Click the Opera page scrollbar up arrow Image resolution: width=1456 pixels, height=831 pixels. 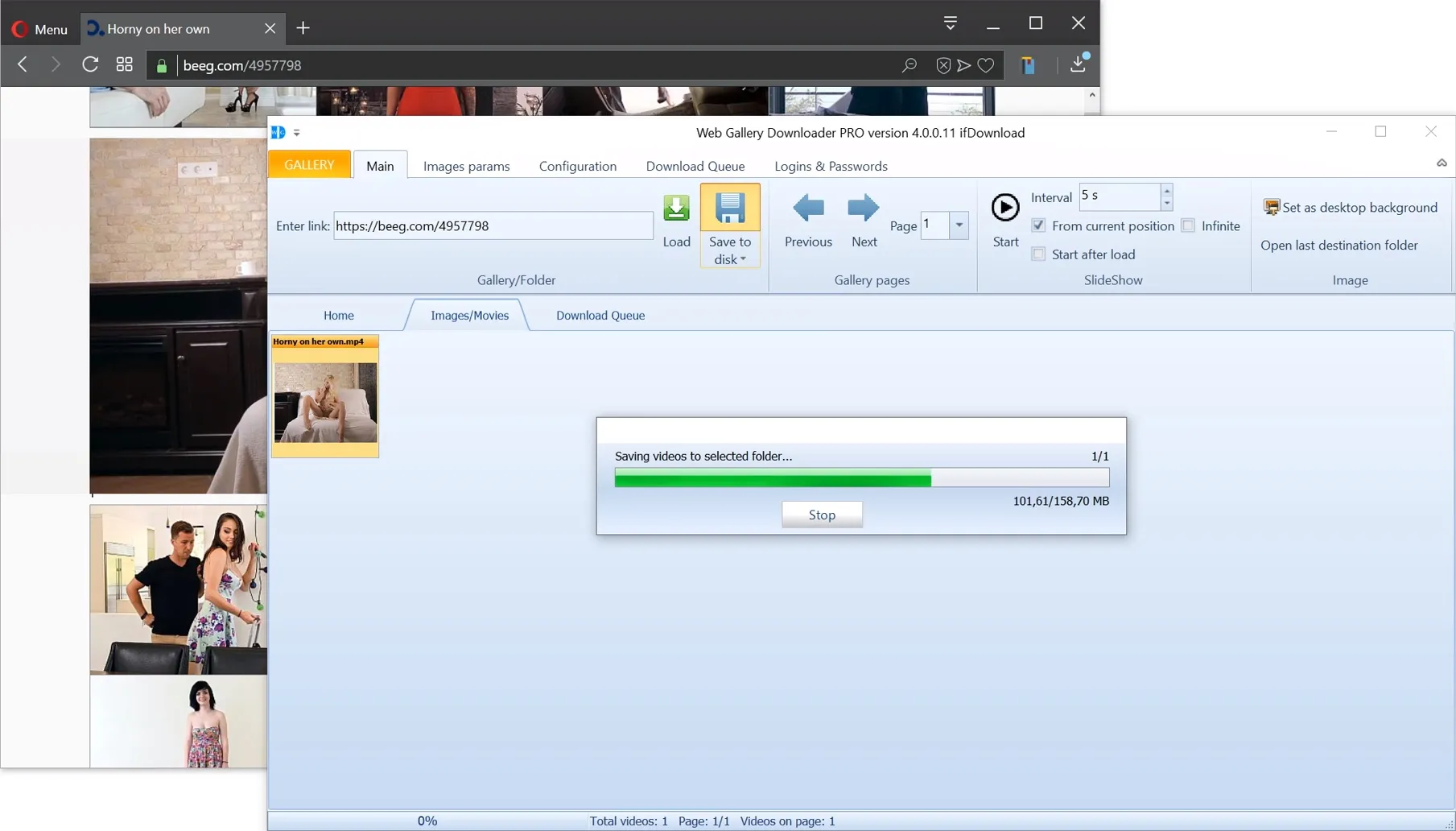[x=1091, y=95]
